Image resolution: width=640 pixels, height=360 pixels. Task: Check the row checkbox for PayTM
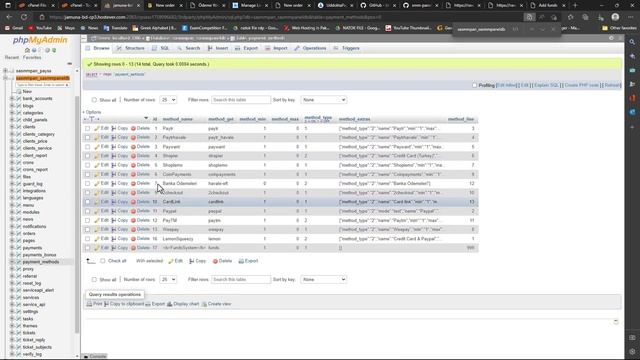87,220
